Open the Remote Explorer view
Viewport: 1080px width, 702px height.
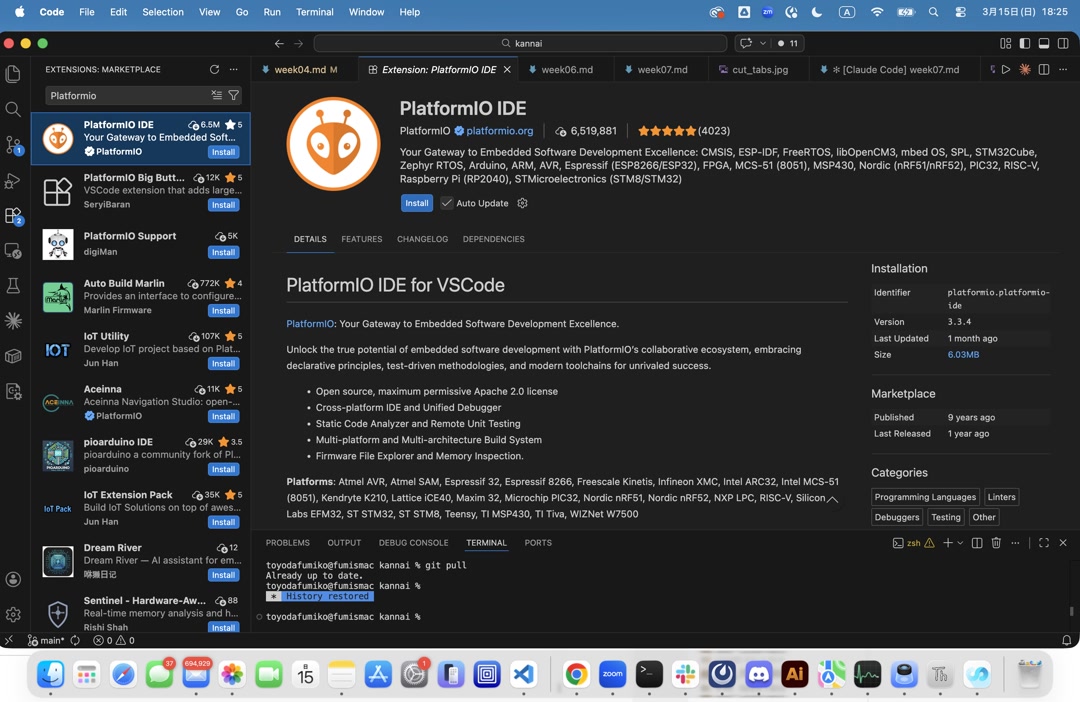13,250
